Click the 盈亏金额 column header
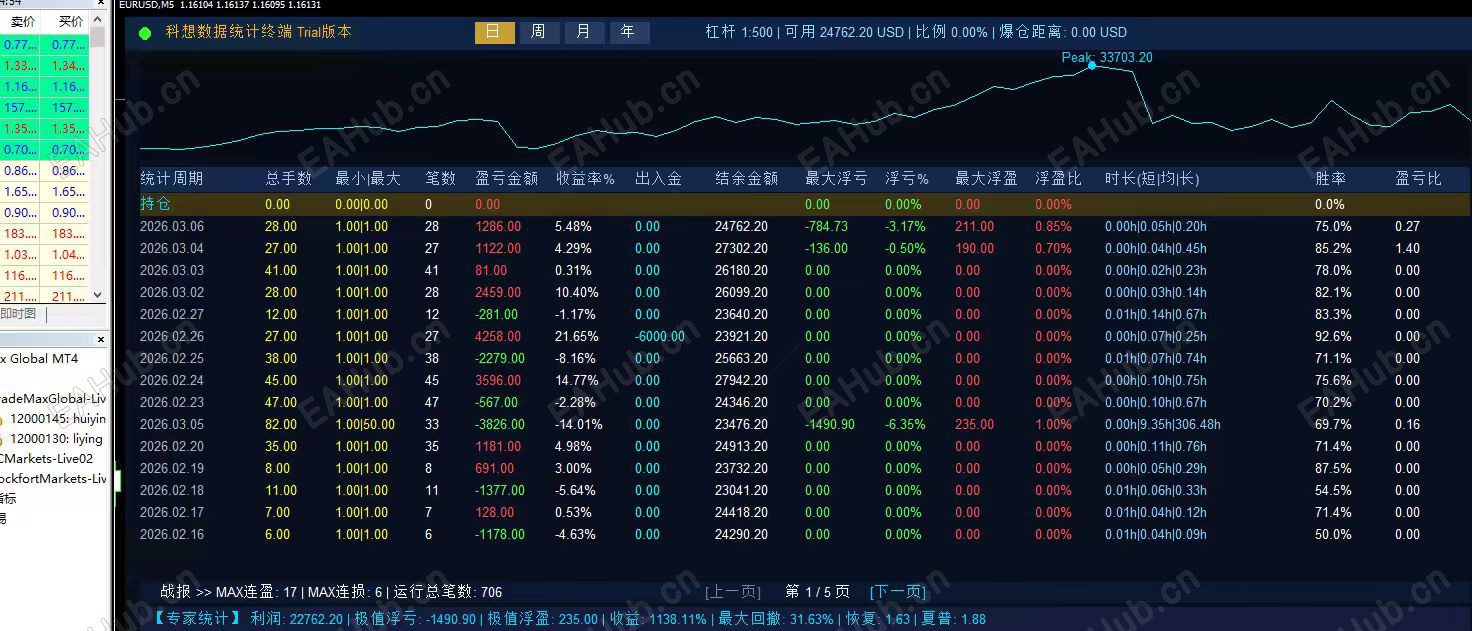This screenshot has height=631, width=1472. pyautogui.click(x=506, y=179)
